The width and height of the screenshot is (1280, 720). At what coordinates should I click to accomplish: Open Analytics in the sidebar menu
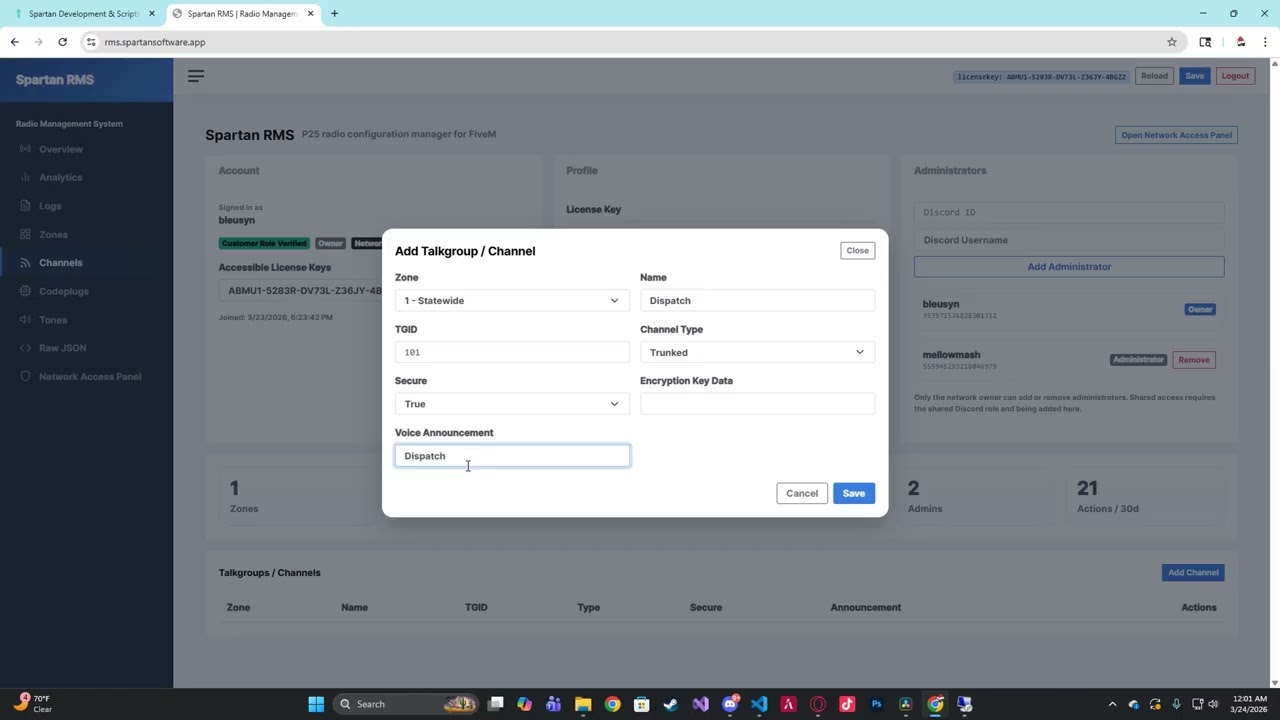[61, 177]
